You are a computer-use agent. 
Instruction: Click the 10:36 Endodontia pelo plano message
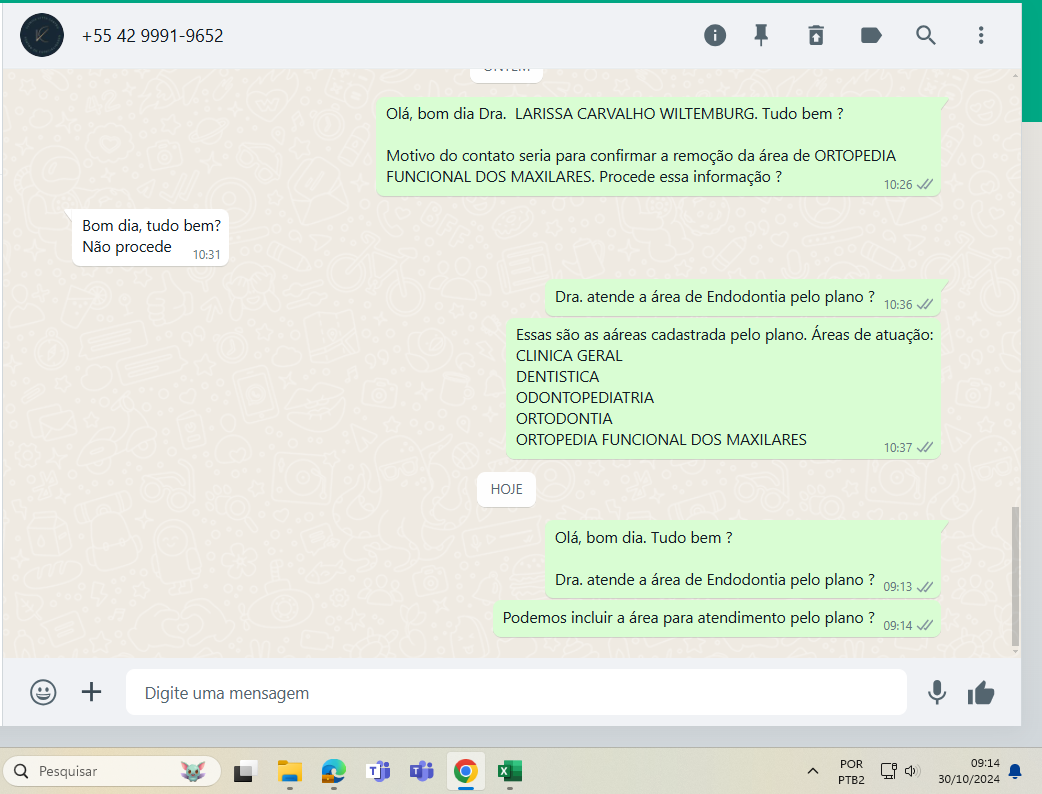point(742,298)
